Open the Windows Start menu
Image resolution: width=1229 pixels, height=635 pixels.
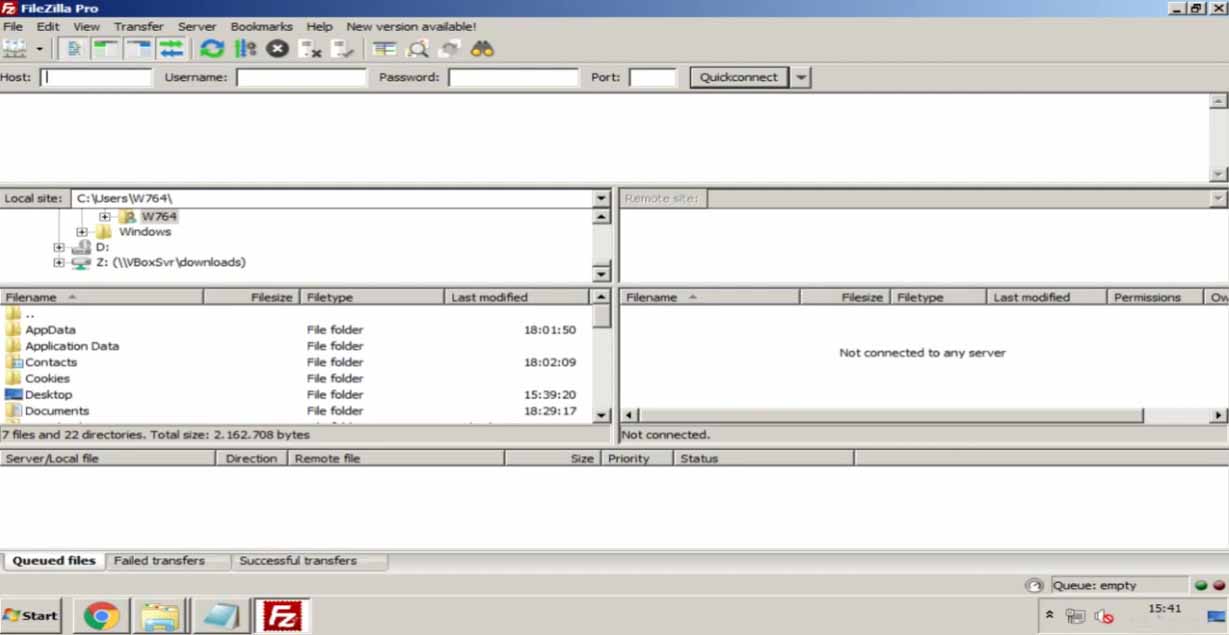(31, 615)
